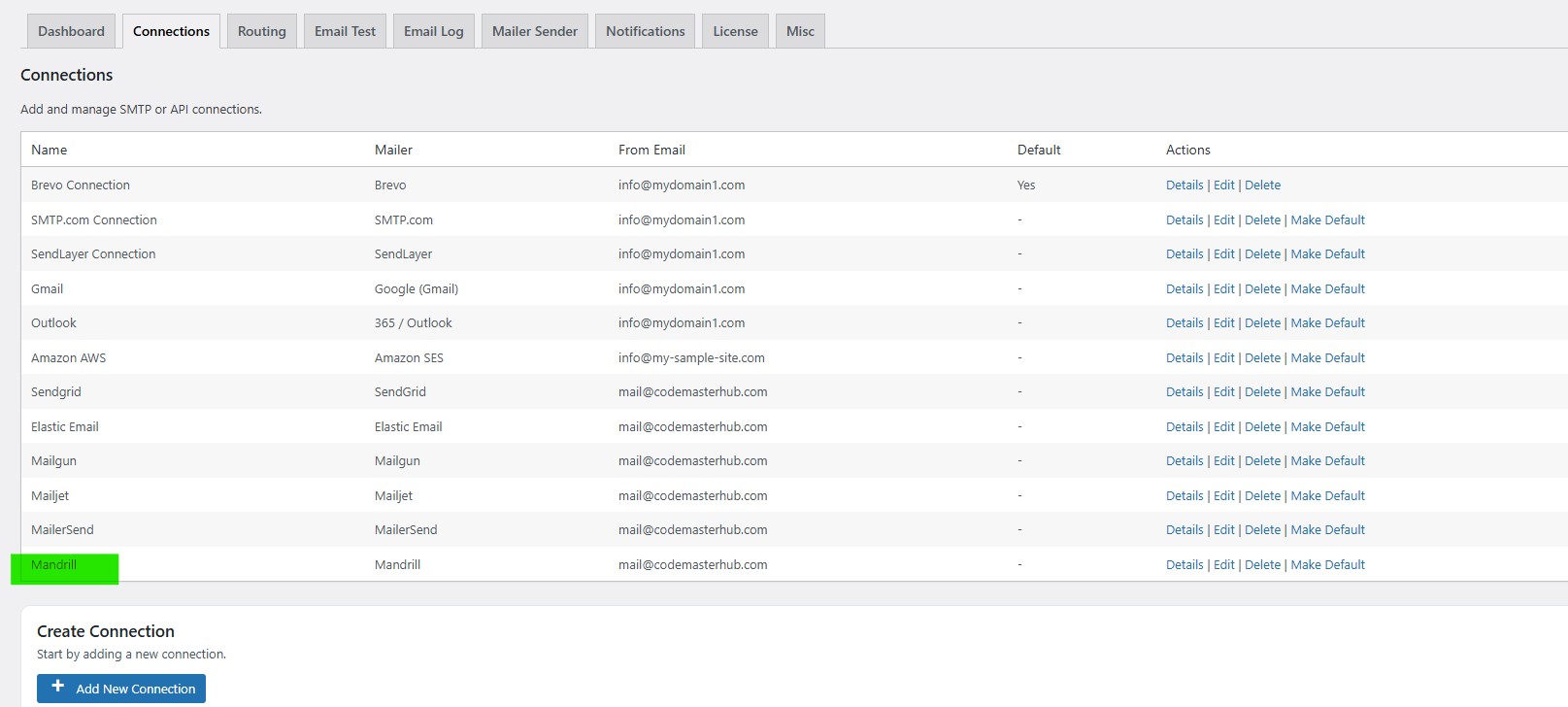Delete the Sendgrid connection
The width and height of the screenshot is (1568, 707).
(1262, 392)
